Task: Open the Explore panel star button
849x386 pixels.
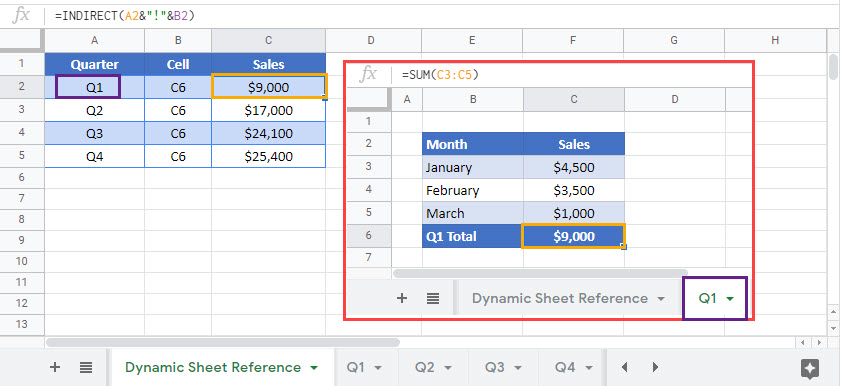Action: point(809,369)
